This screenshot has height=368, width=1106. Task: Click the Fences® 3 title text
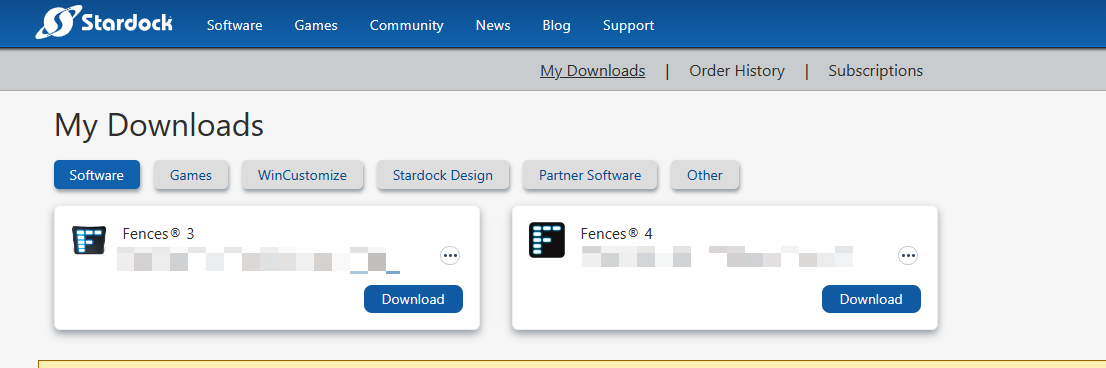tap(158, 233)
